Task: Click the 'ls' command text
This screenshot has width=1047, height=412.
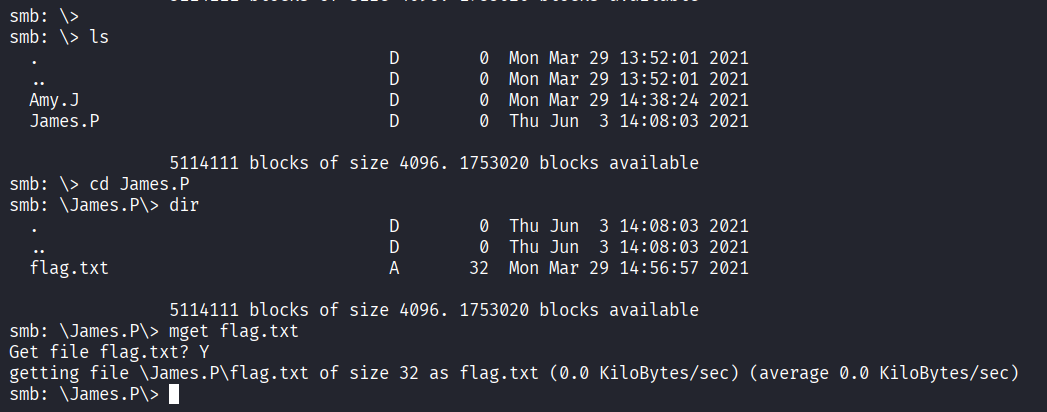Action: (x=98, y=37)
